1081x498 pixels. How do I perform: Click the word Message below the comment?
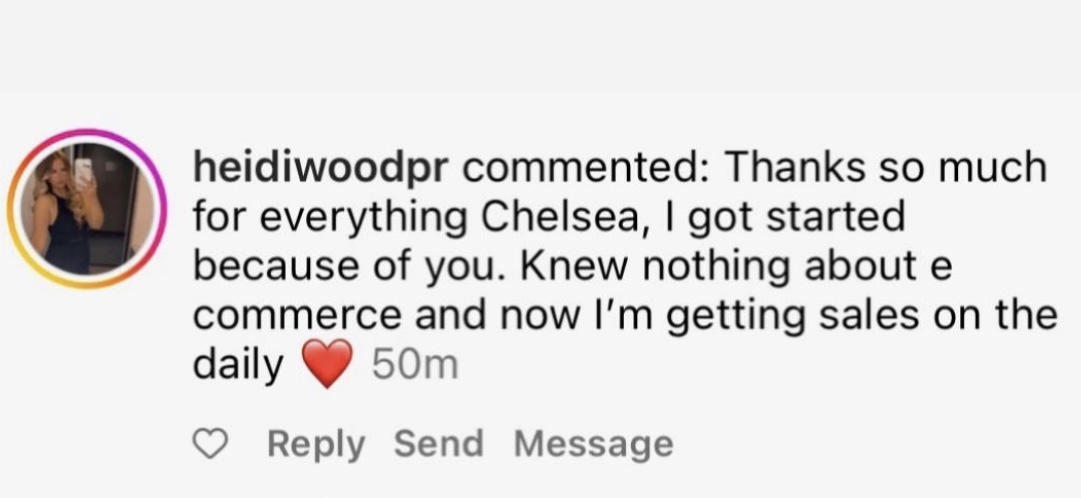[593, 444]
